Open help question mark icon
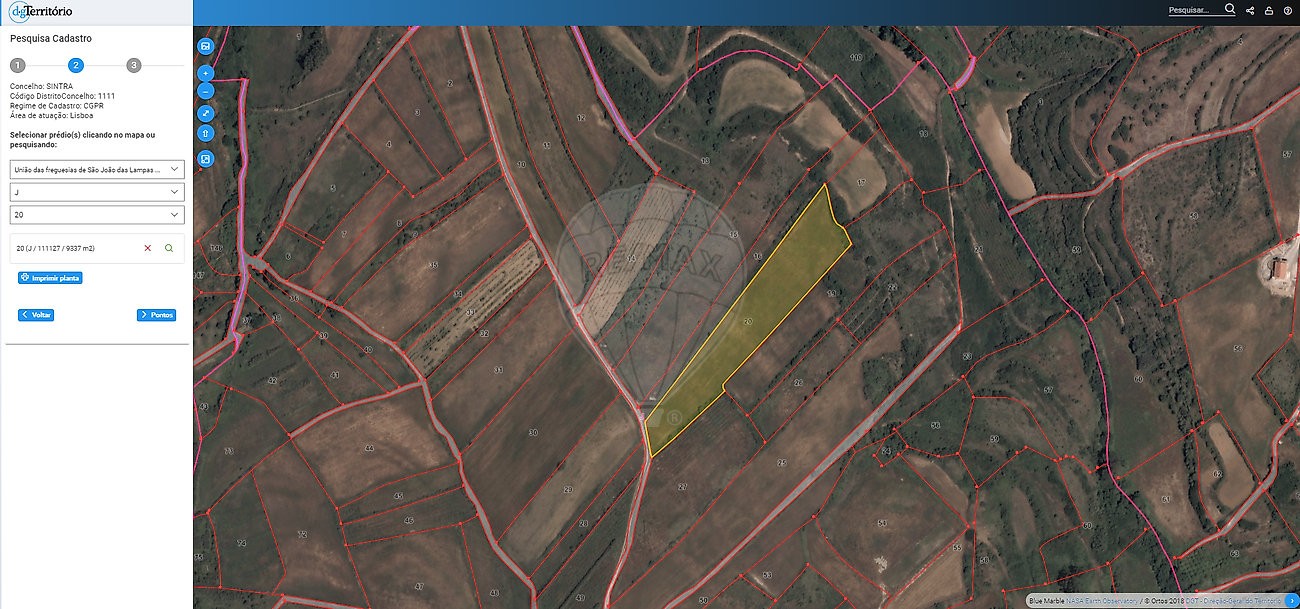 coord(1288,11)
